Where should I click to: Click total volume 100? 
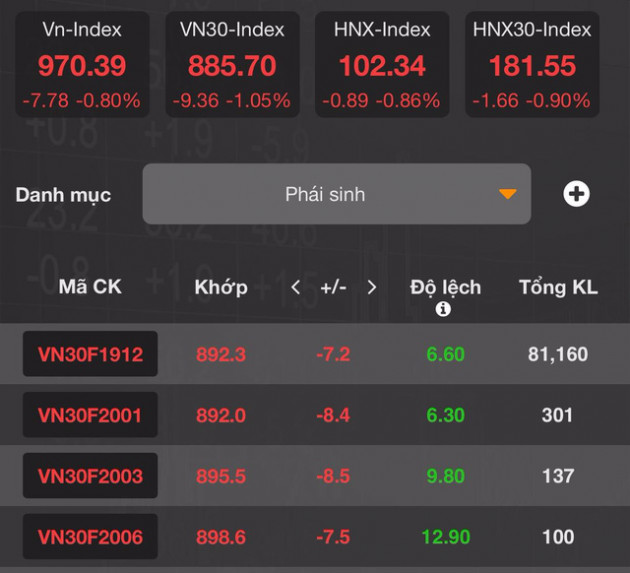click(558, 537)
